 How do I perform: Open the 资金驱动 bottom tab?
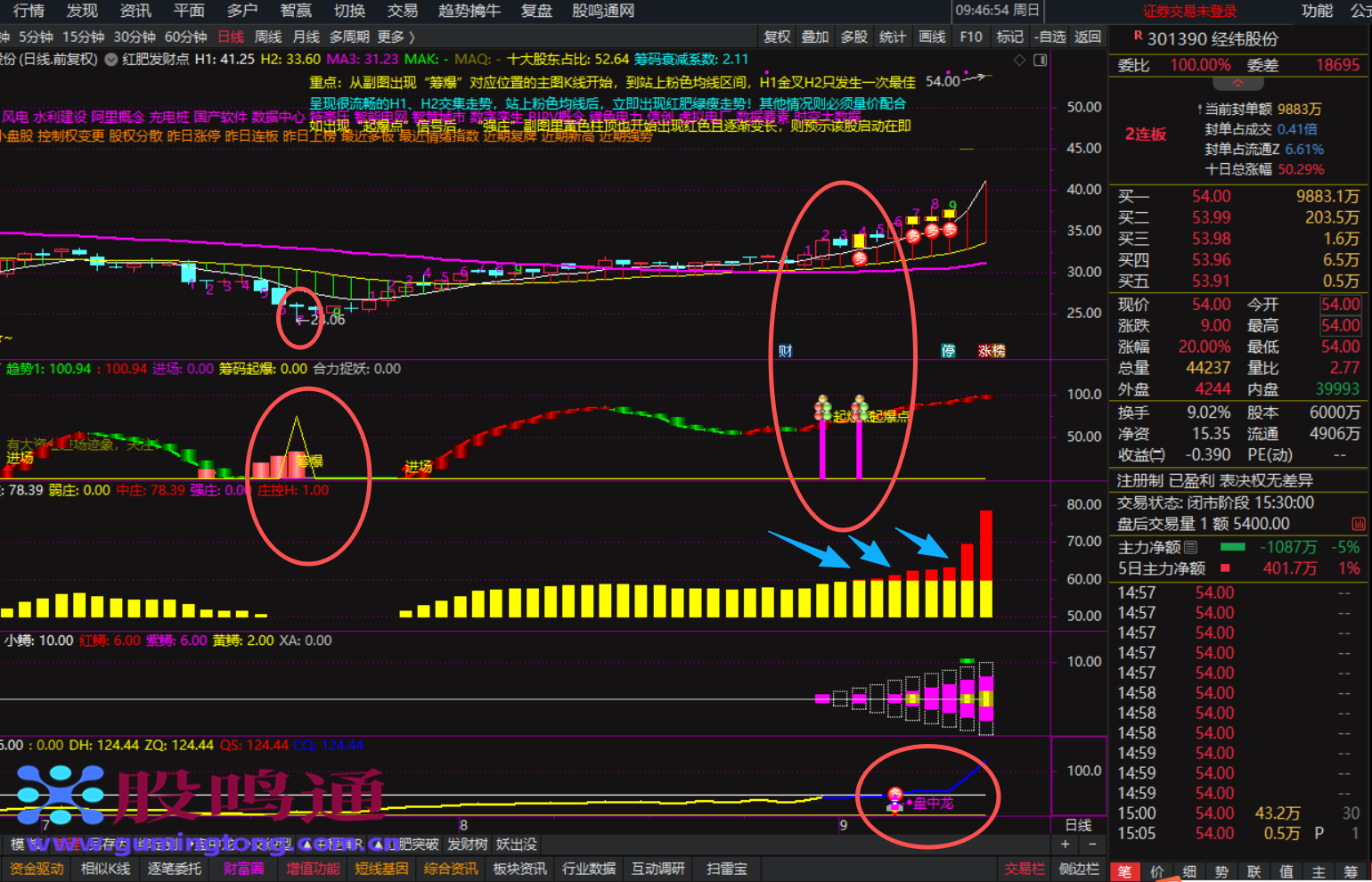(x=37, y=869)
